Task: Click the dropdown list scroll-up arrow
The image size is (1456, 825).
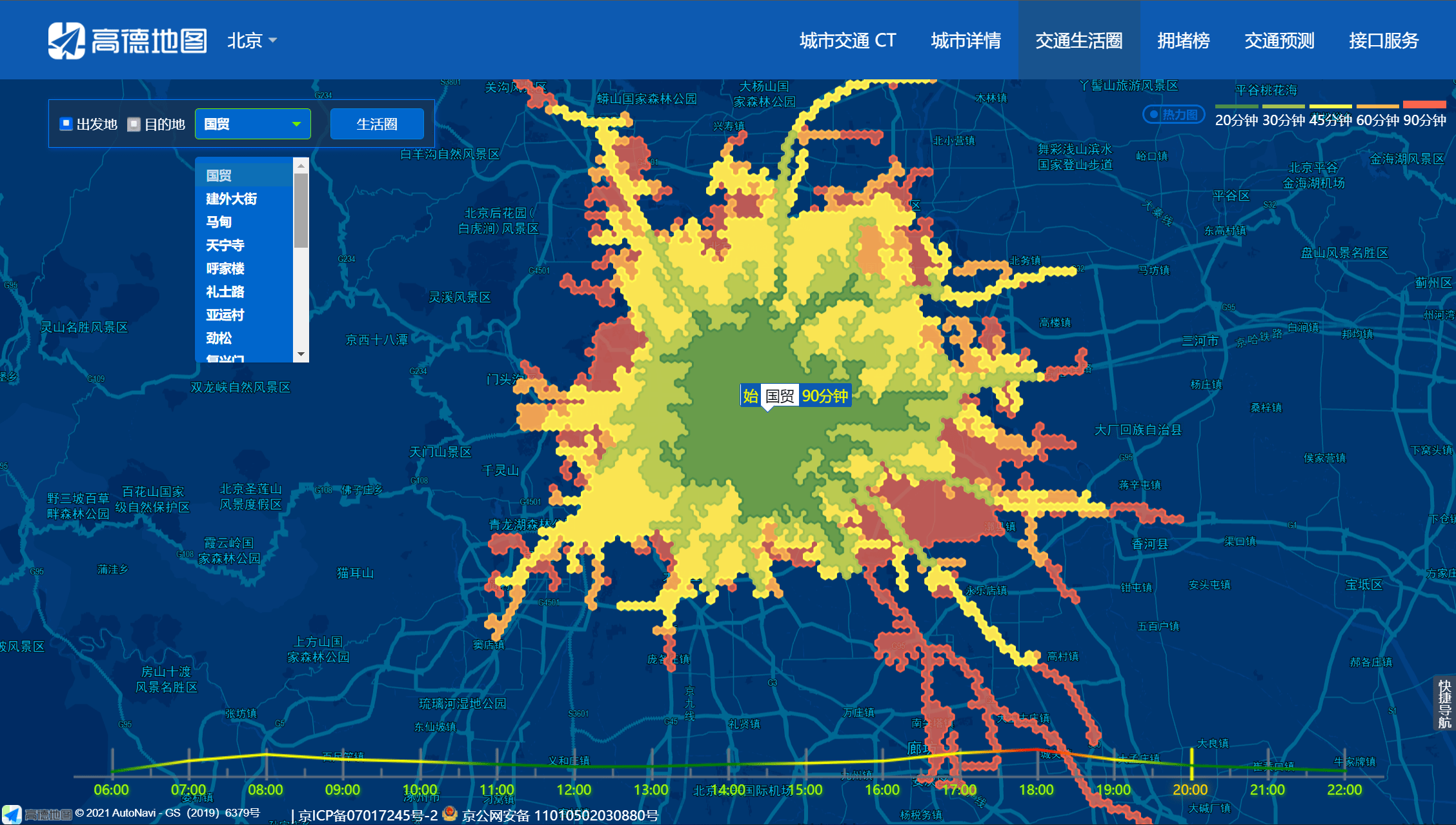Action: click(x=301, y=166)
